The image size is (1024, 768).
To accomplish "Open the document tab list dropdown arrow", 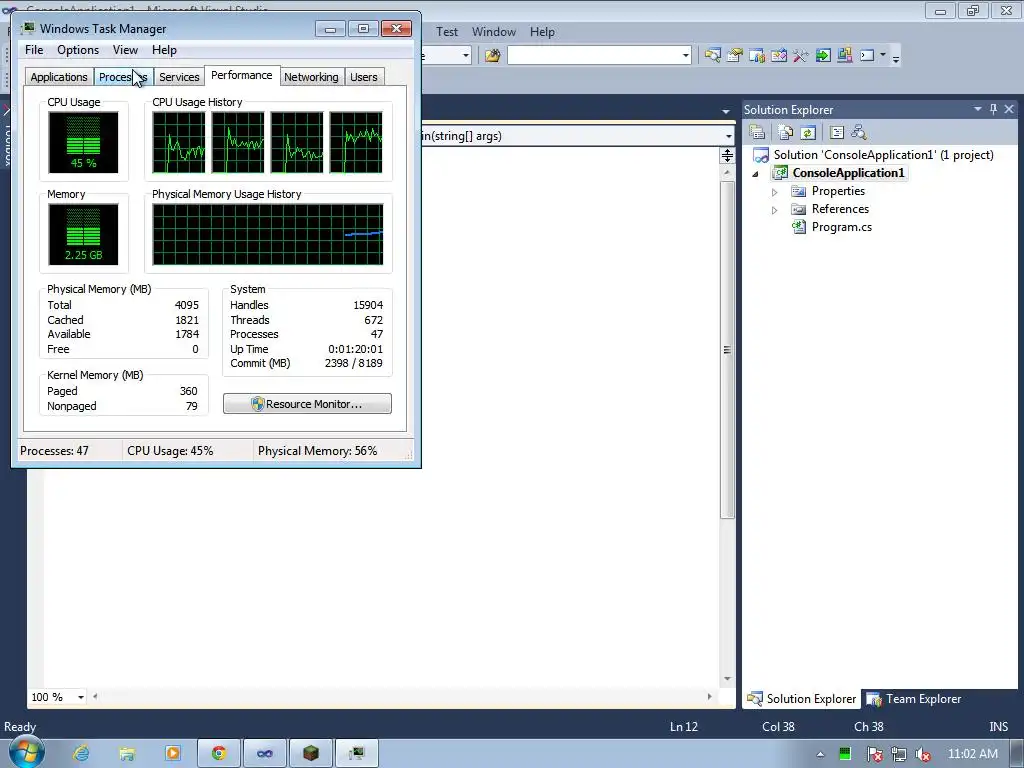I will [726, 111].
